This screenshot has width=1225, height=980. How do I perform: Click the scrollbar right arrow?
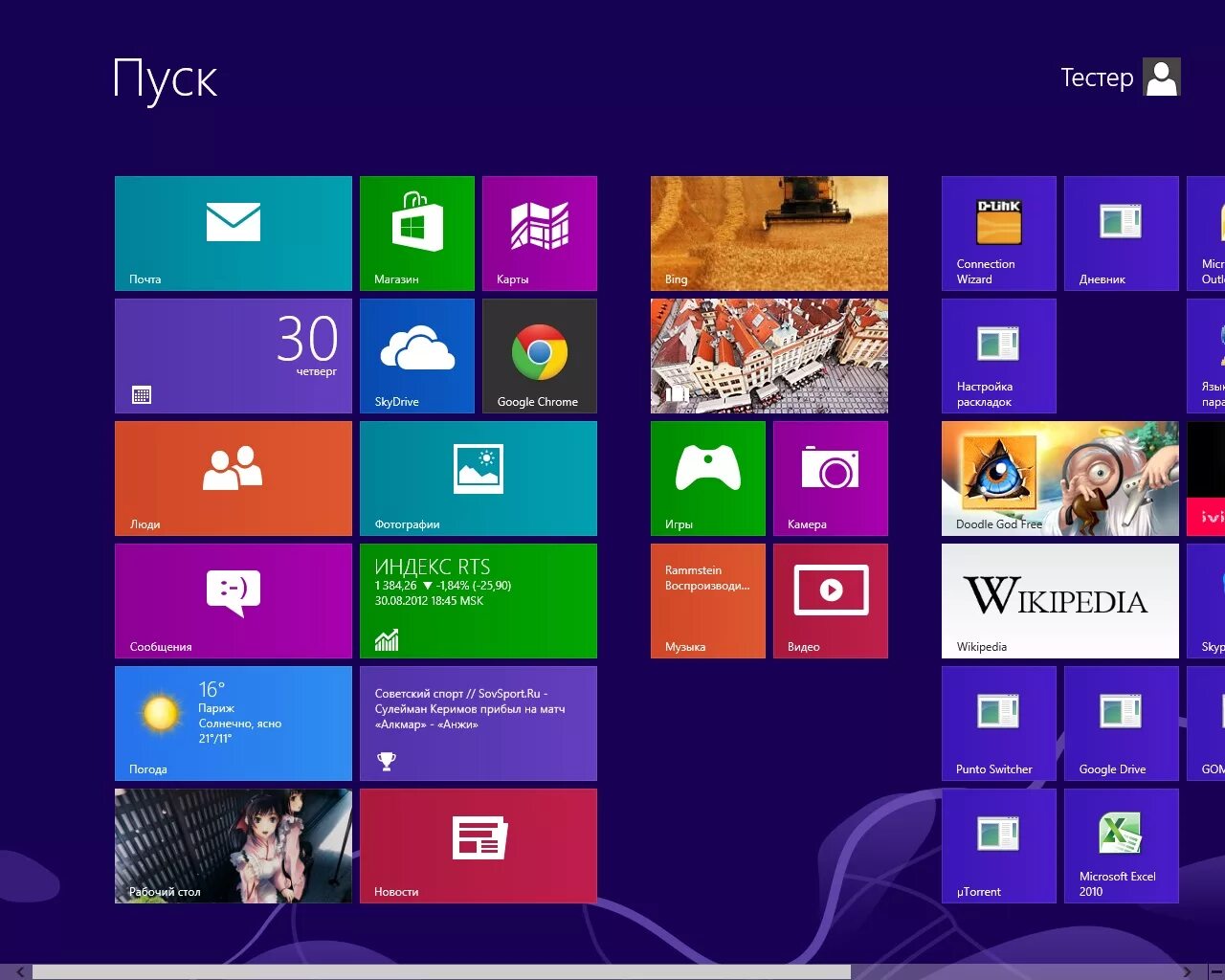(x=1188, y=972)
